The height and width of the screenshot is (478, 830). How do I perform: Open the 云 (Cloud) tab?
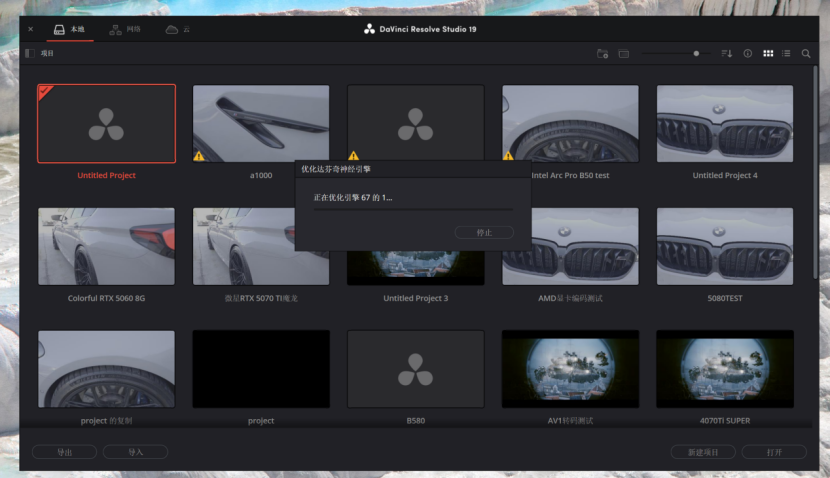pyautogui.click(x=178, y=29)
